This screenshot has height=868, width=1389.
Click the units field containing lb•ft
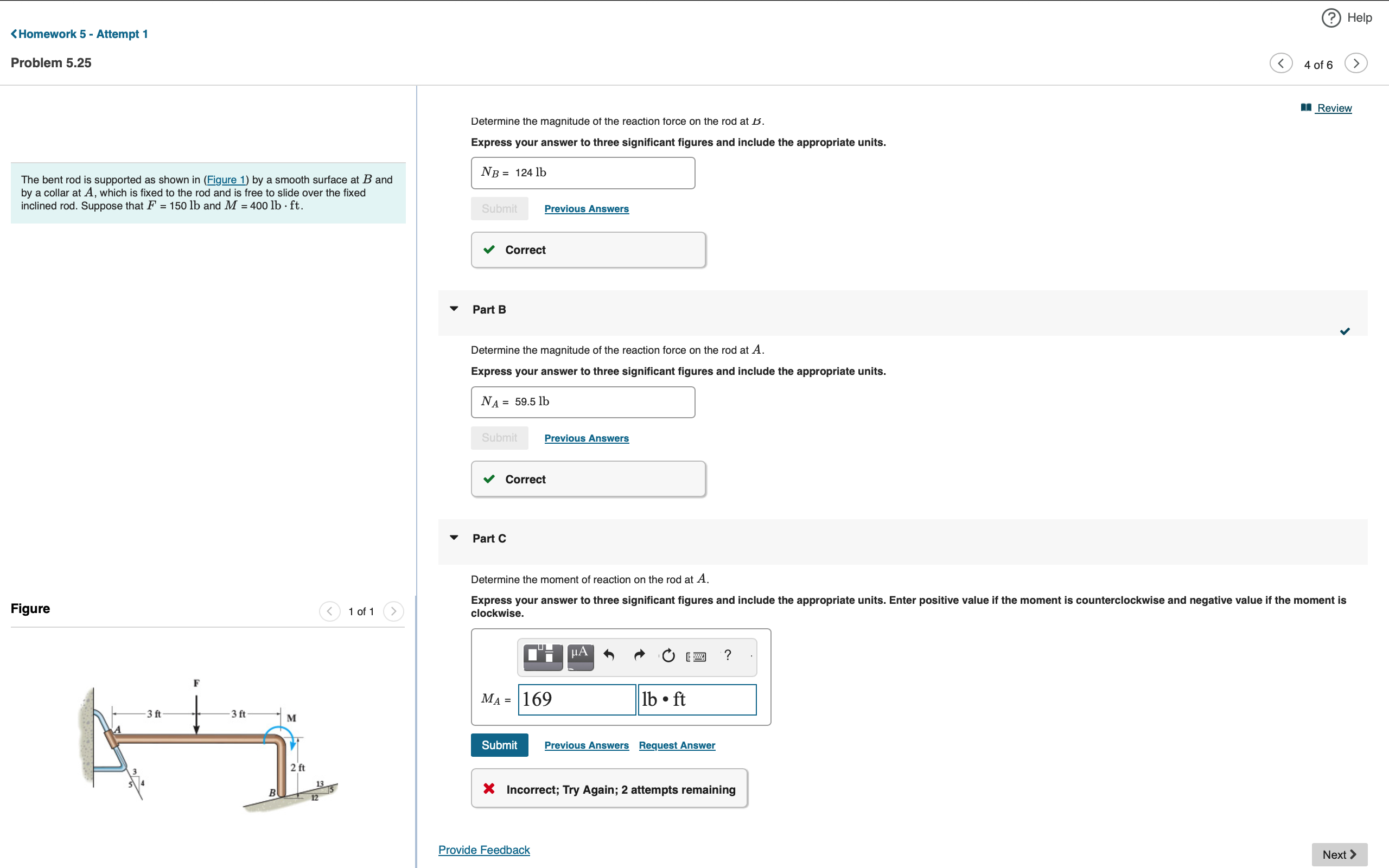pos(696,699)
